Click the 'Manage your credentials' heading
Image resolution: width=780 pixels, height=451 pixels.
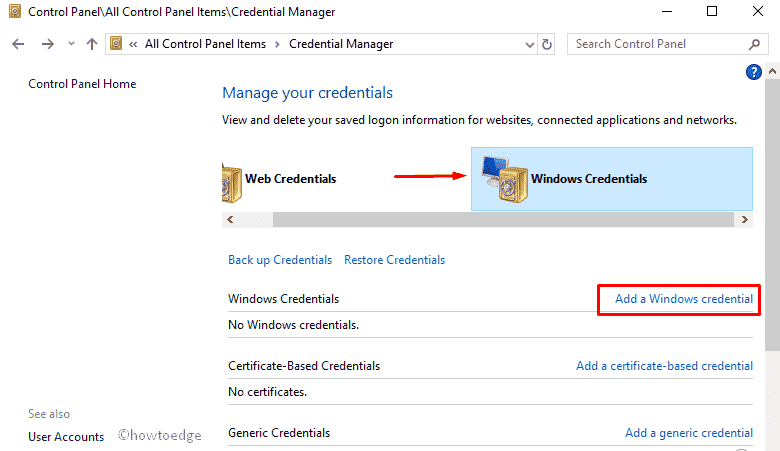(307, 93)
